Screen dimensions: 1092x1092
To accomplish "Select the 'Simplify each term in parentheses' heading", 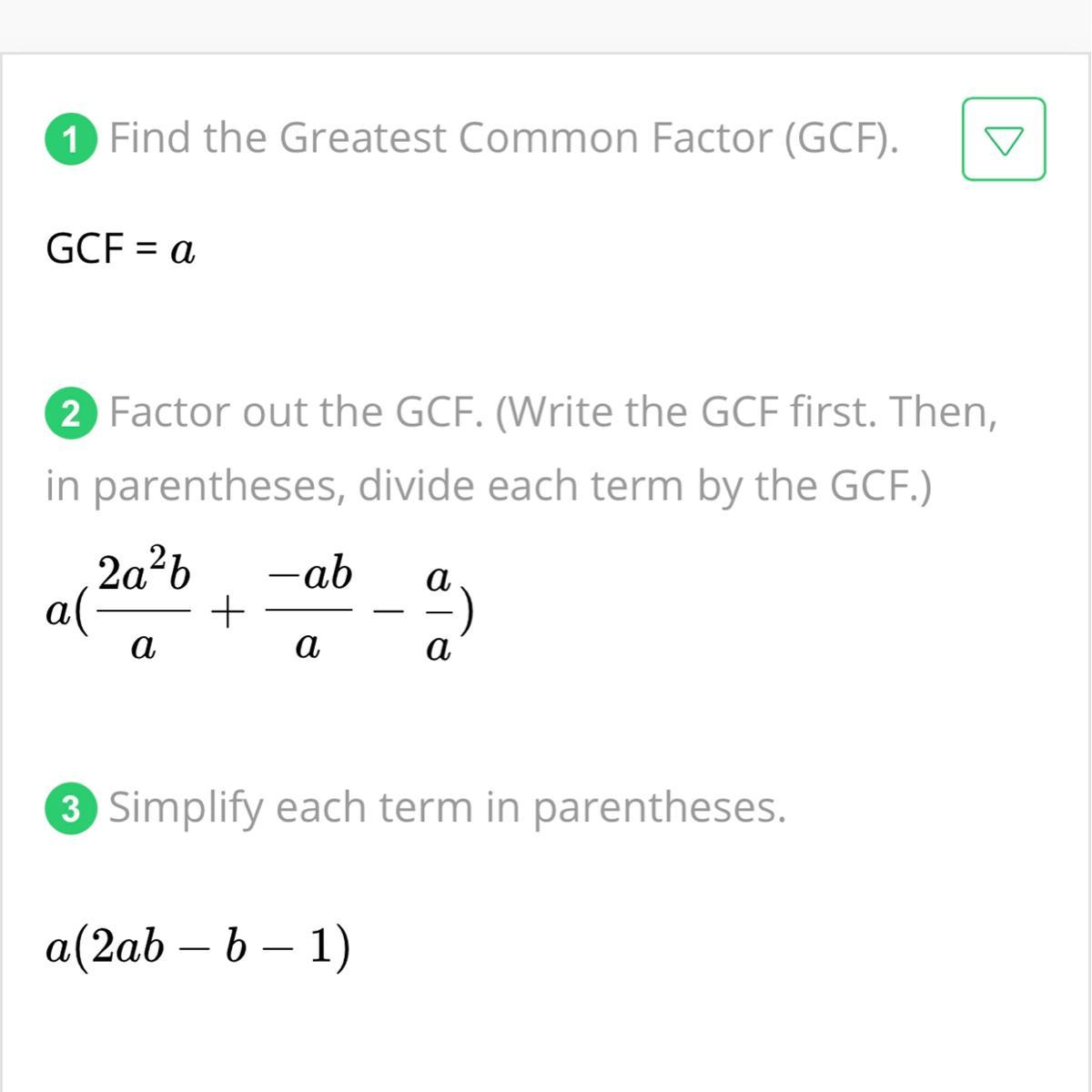I will coord(447,807).
